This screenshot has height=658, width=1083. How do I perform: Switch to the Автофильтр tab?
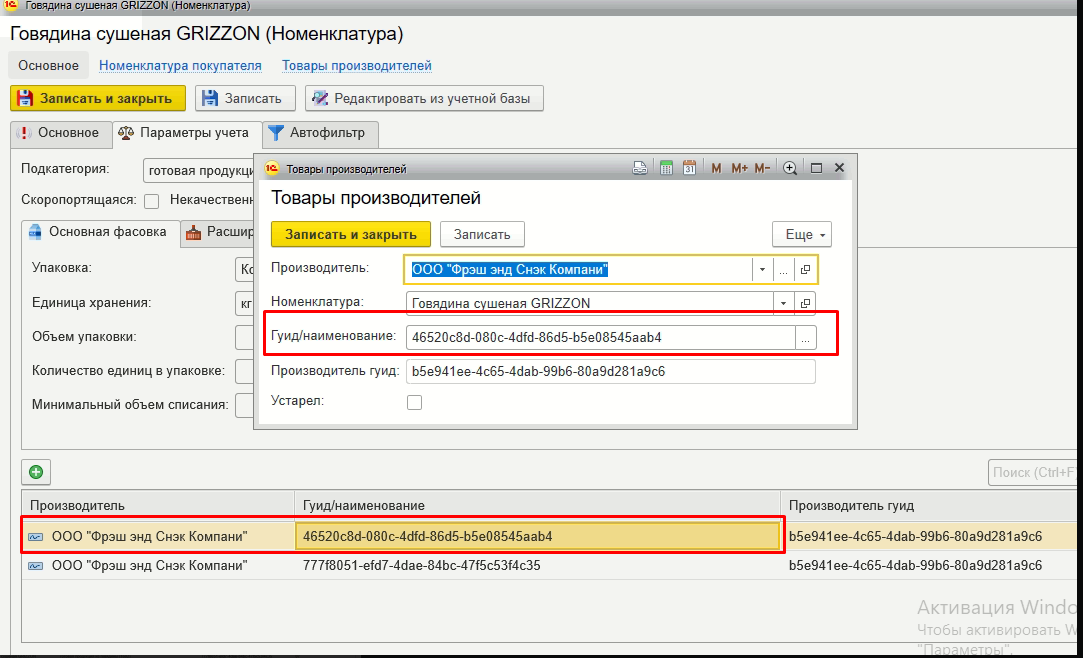click(x=320, y=133)
